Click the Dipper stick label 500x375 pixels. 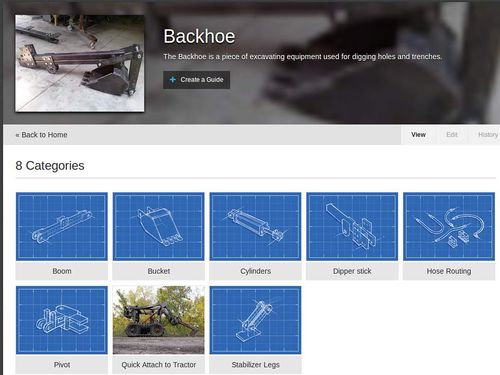352,271
